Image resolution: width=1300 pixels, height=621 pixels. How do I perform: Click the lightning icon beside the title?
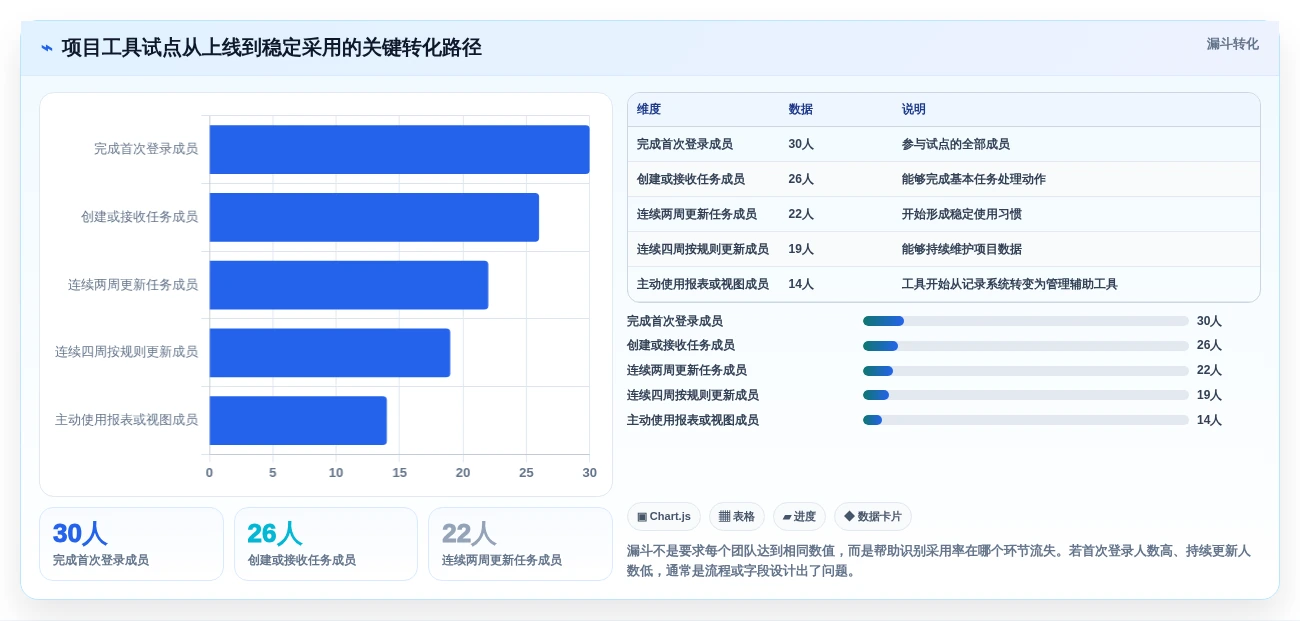(x=47, y=48)
